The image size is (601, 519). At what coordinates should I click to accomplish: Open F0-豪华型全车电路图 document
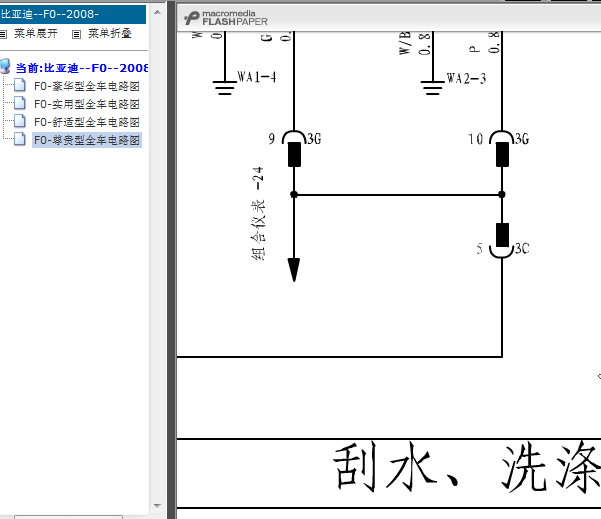pyautogui.click(x=87, y=86)
